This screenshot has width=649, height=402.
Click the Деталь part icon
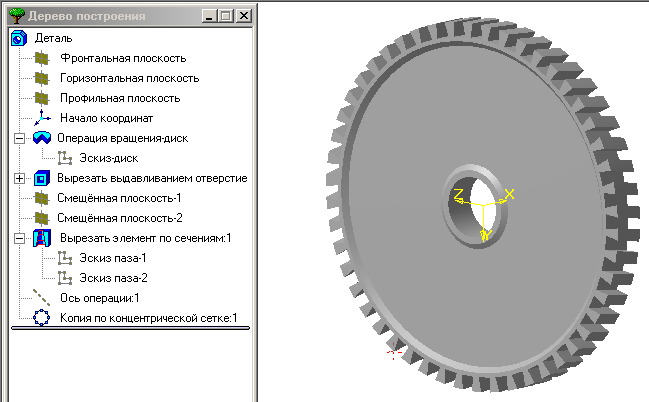(x=19, y=38)
